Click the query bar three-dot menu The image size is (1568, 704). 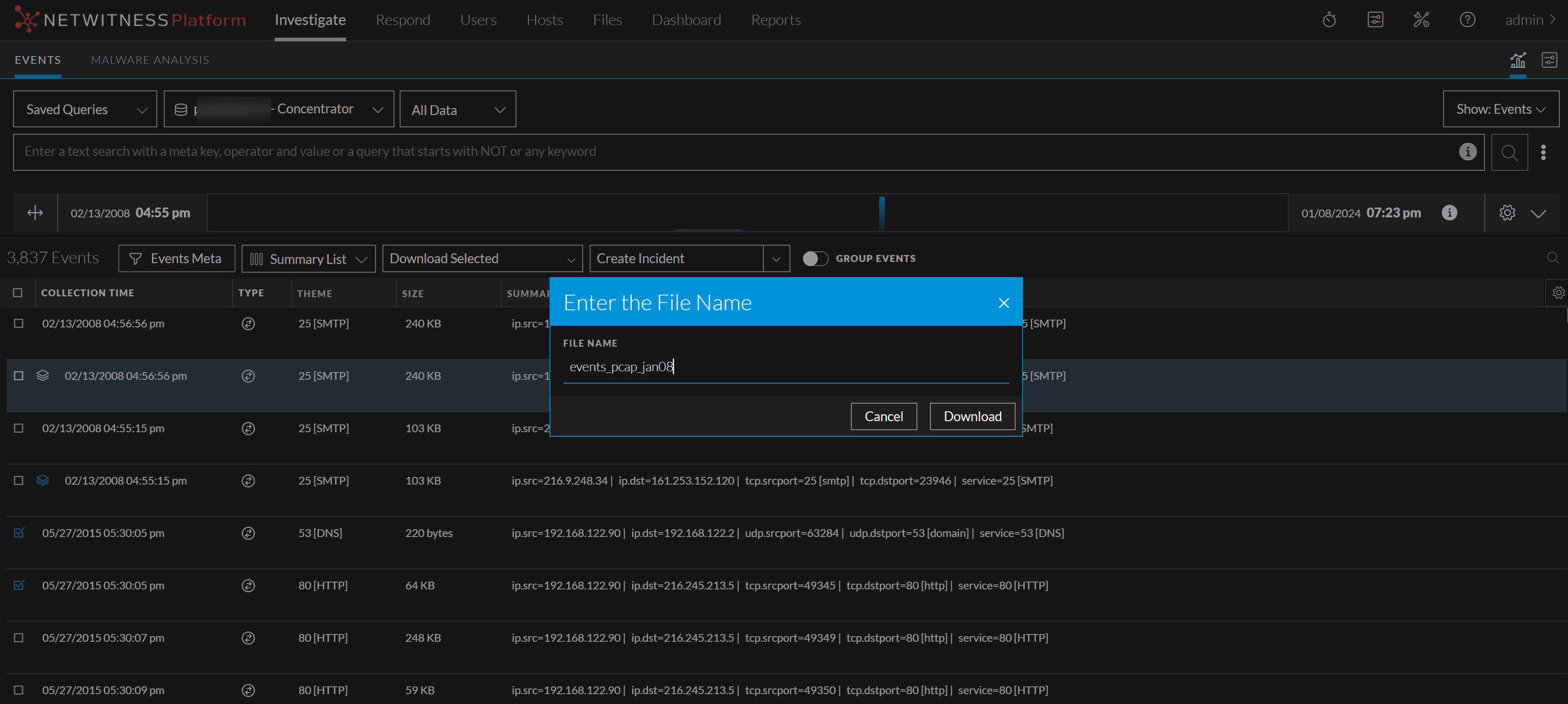[1543, 152]
